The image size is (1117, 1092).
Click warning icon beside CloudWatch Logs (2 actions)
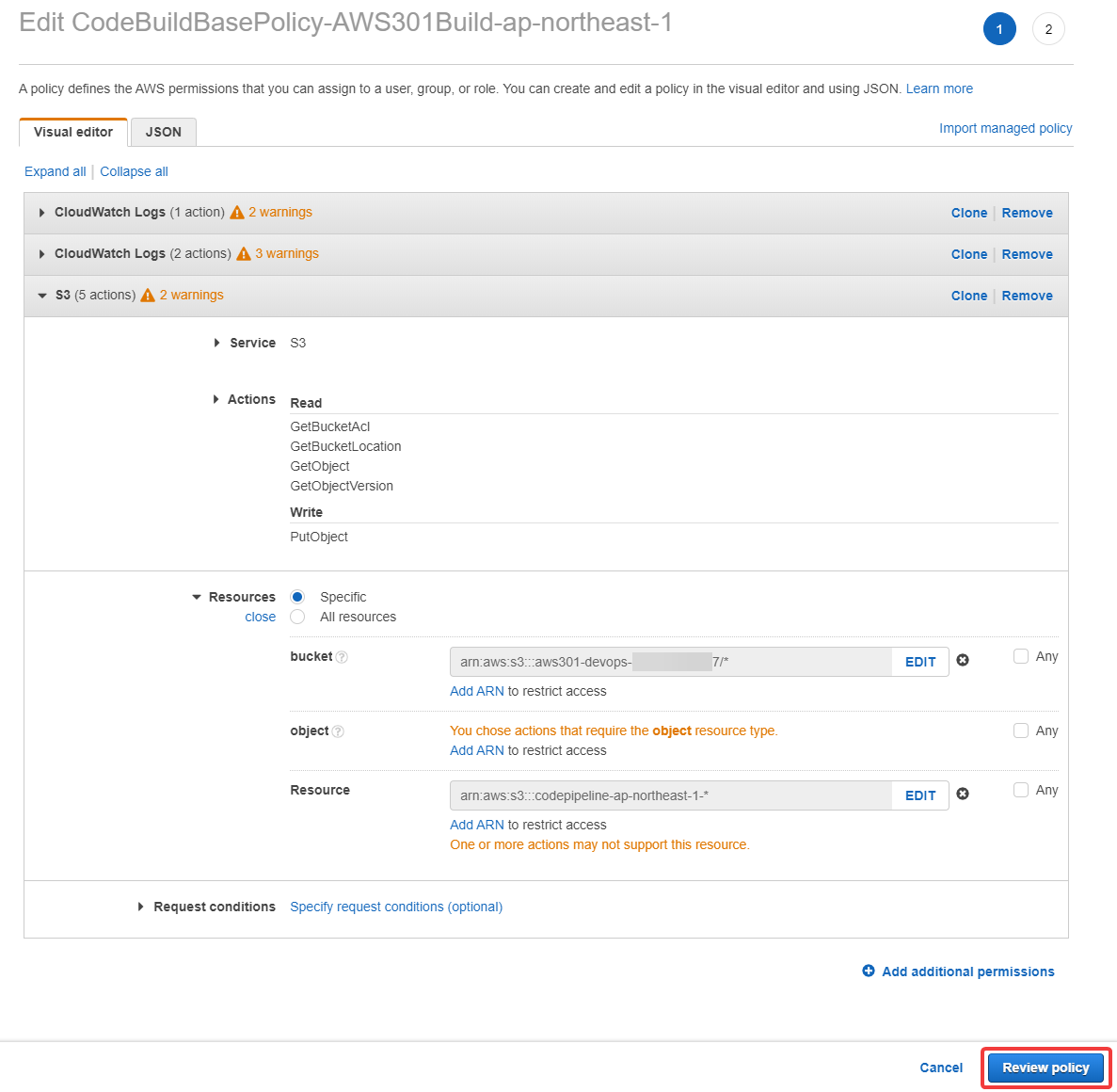point(244,254)
